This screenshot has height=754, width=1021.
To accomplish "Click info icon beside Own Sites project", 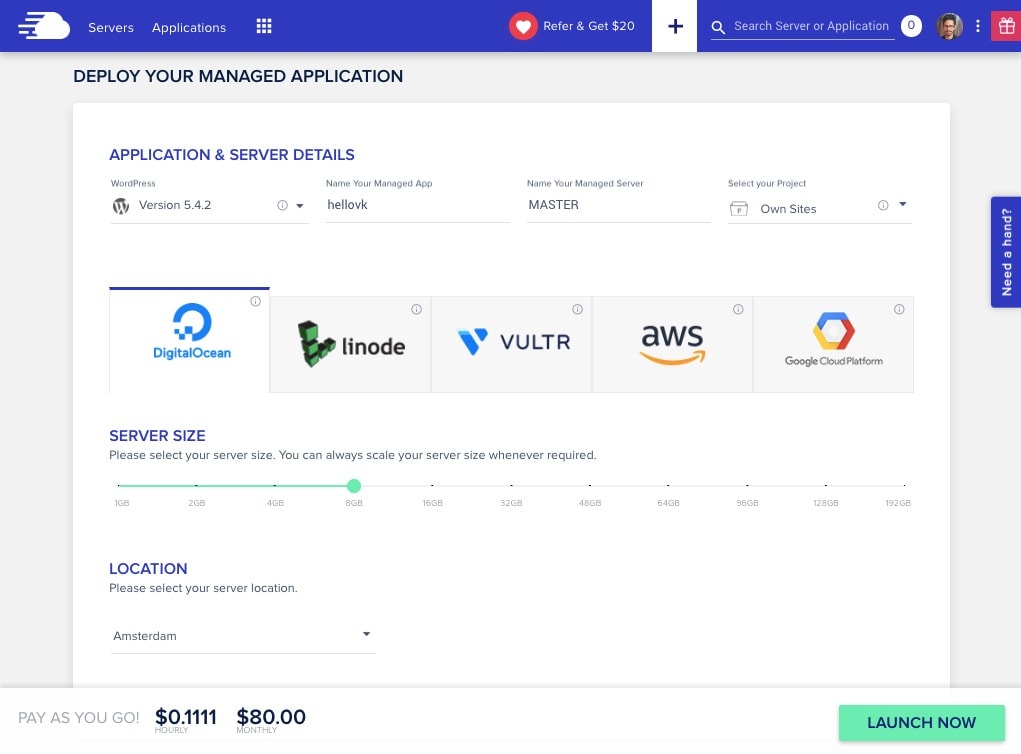I will pyautogui.click(x=883, y=205).
